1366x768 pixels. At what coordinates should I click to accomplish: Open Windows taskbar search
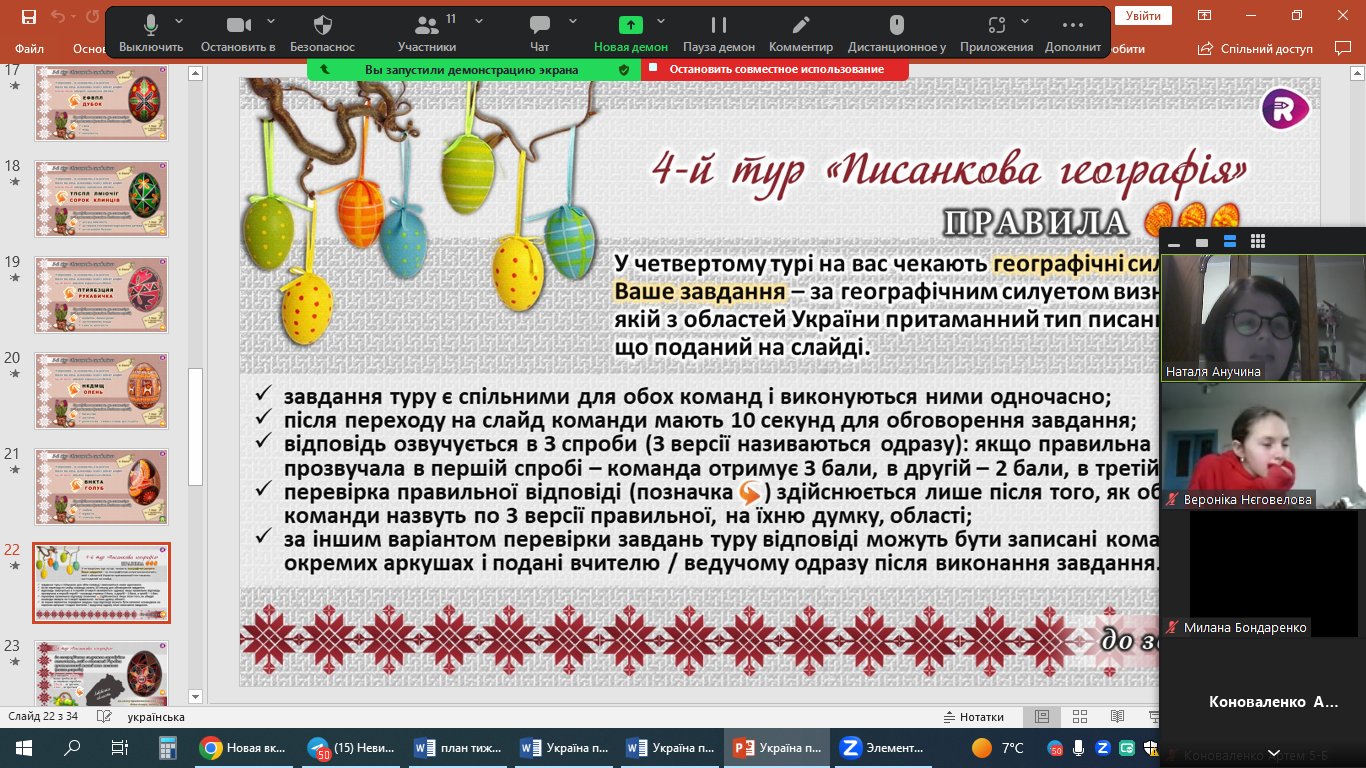pos(72,747)
